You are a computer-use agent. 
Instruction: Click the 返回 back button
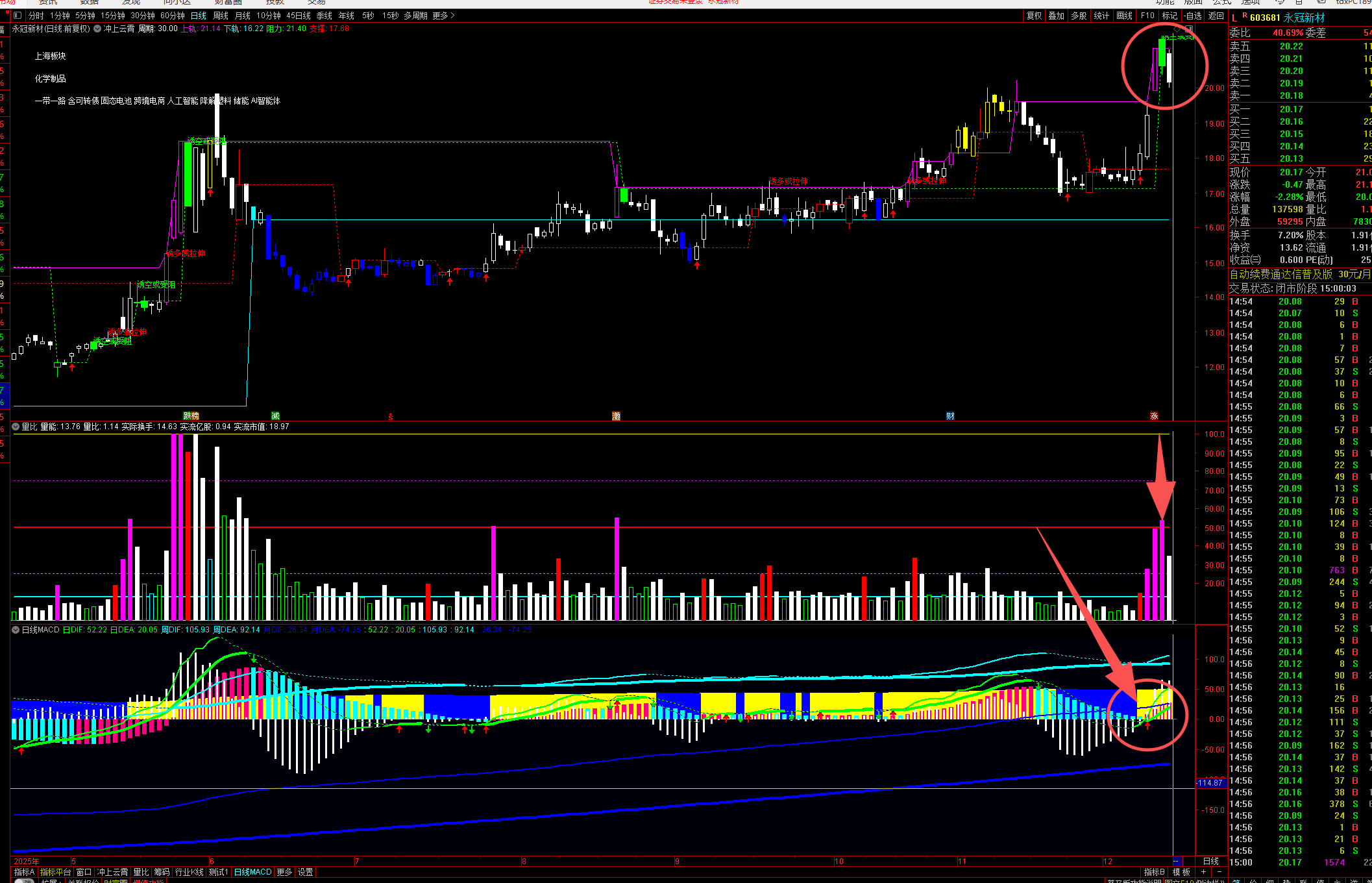(x=1216, y=16)
